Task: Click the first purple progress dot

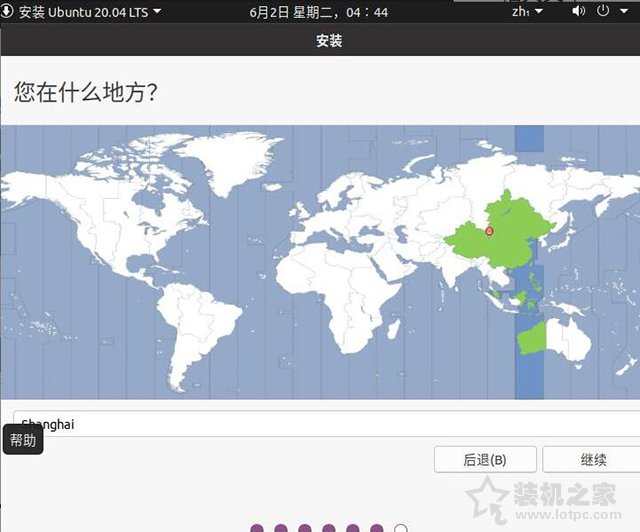Action: point(257,529)
